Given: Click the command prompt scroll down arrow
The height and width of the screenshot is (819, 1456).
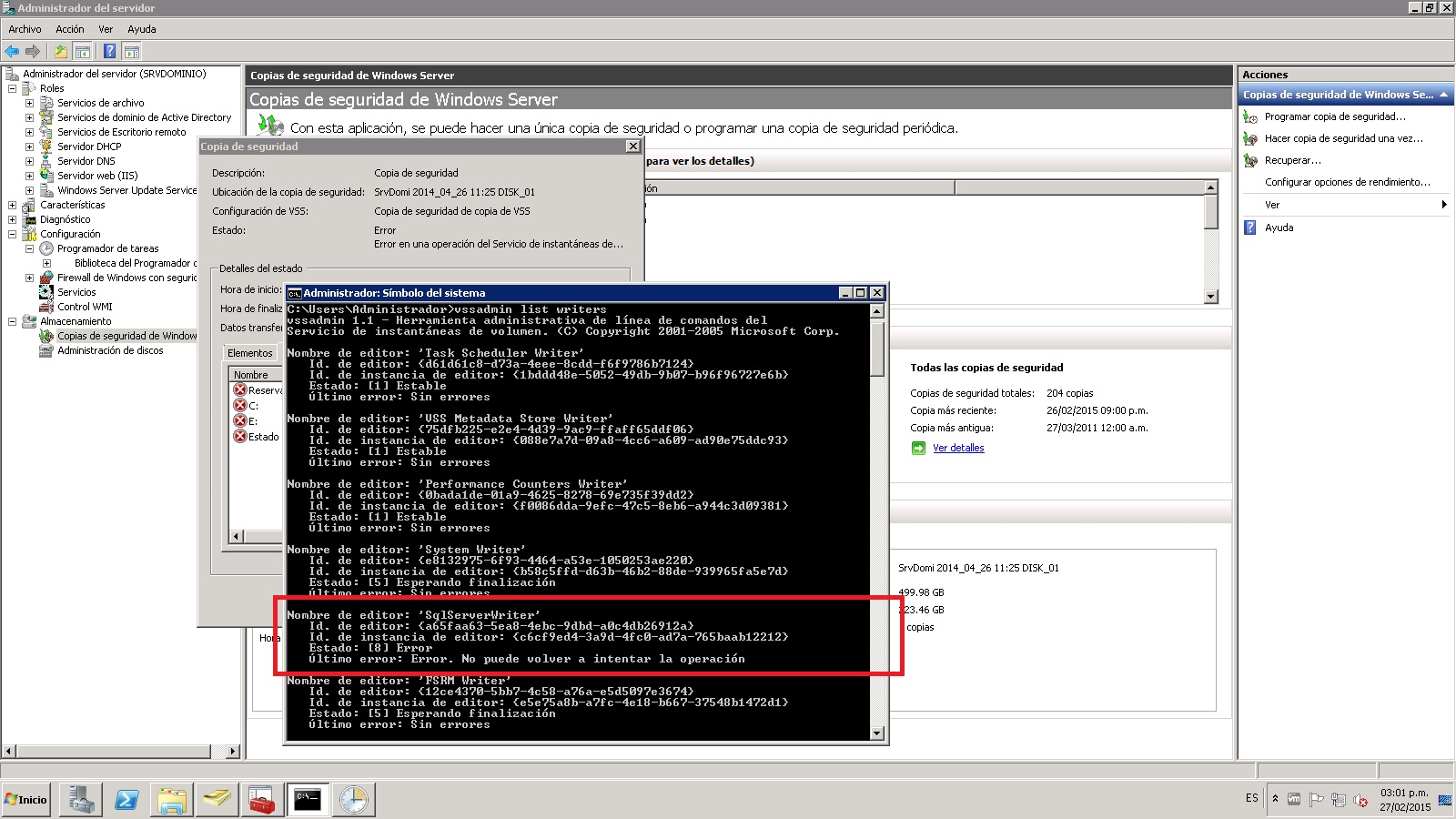Looking at the screenshot, I should pos(877,733).
